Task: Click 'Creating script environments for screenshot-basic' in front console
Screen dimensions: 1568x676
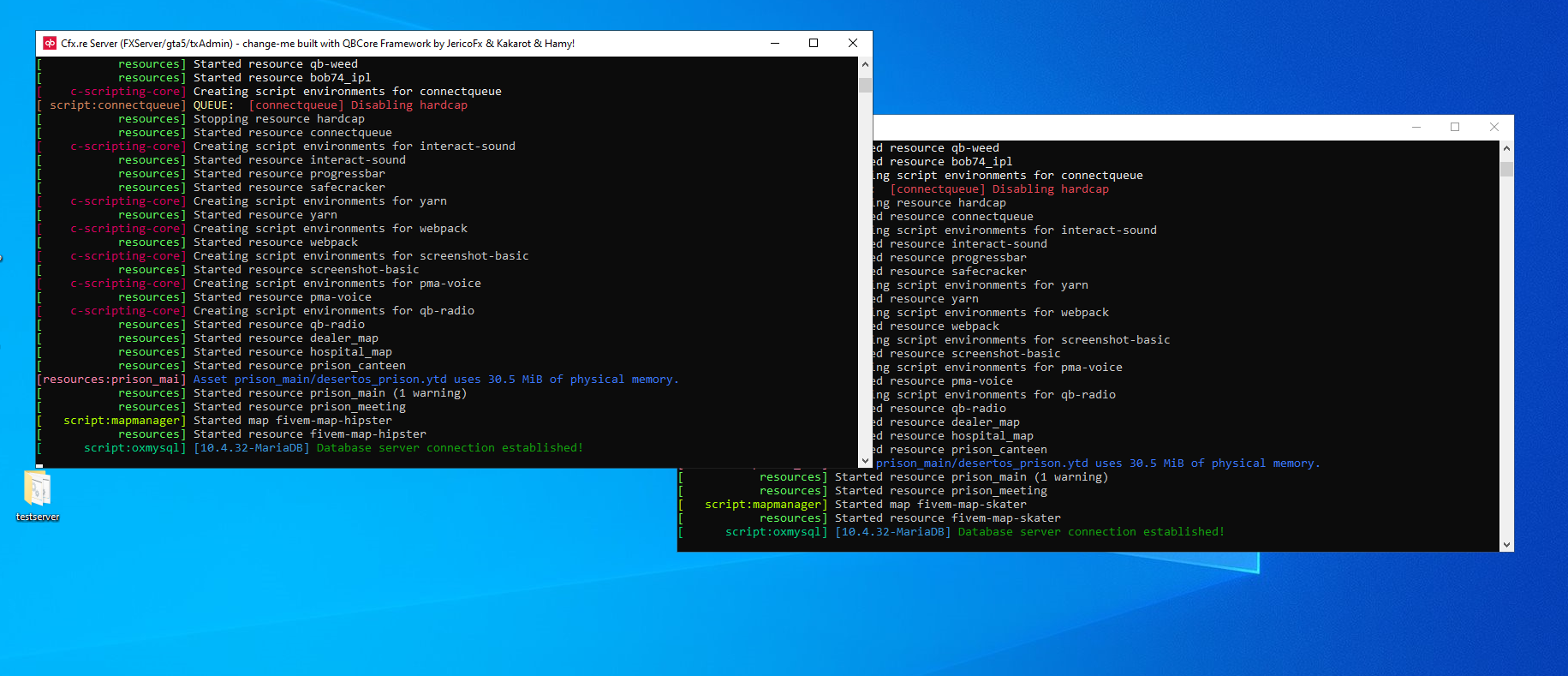Action: [x=361, y=256]
